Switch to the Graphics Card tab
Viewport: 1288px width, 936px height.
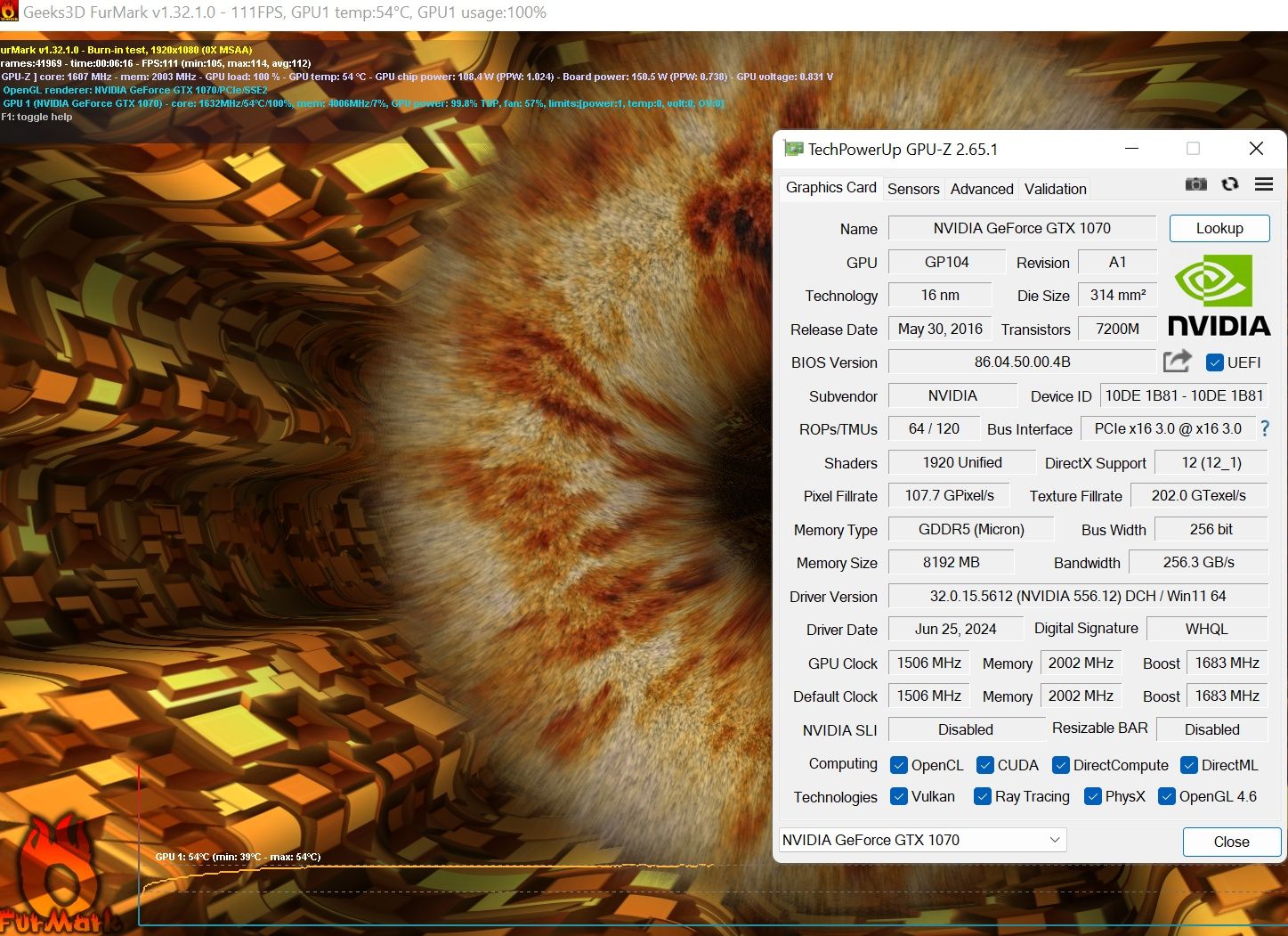[830, 187]
